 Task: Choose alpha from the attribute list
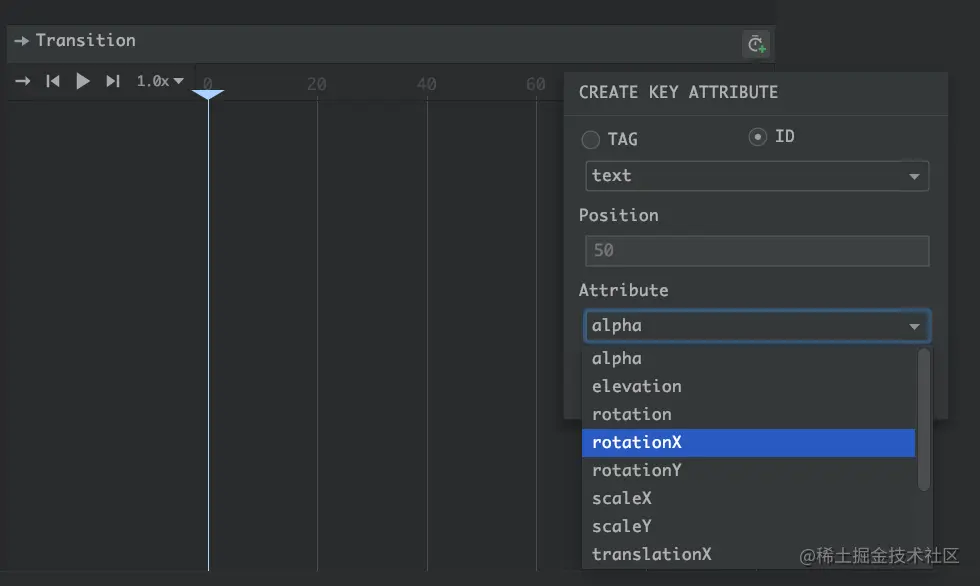pyautogui.click(x=748, y=359)
